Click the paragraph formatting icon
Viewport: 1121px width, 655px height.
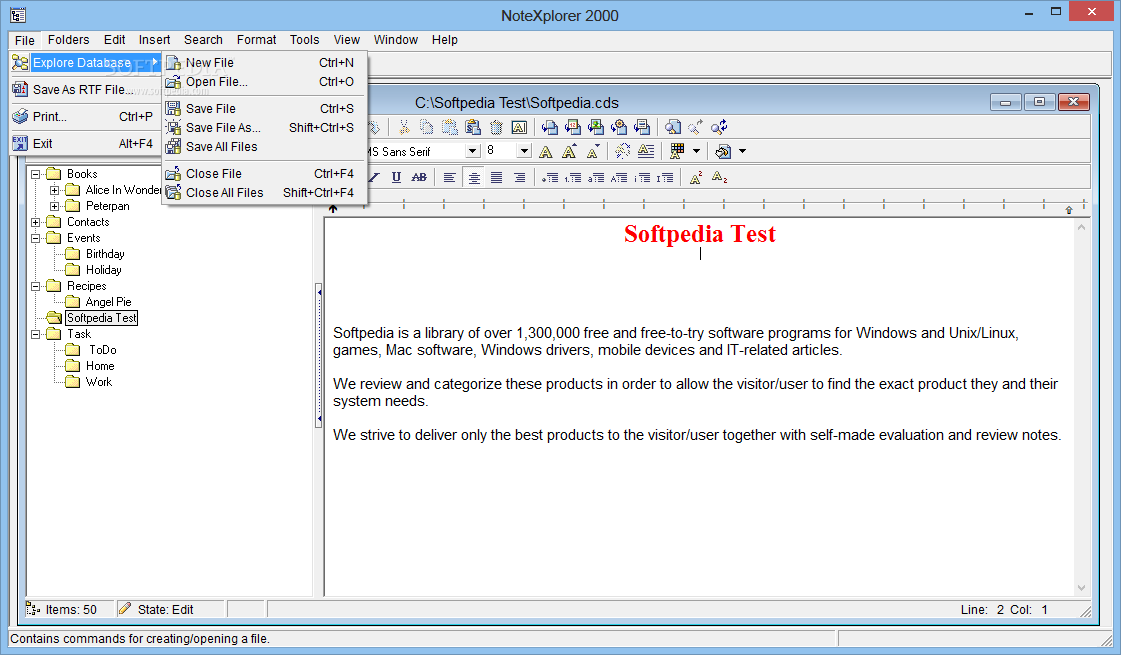(646, 151)
